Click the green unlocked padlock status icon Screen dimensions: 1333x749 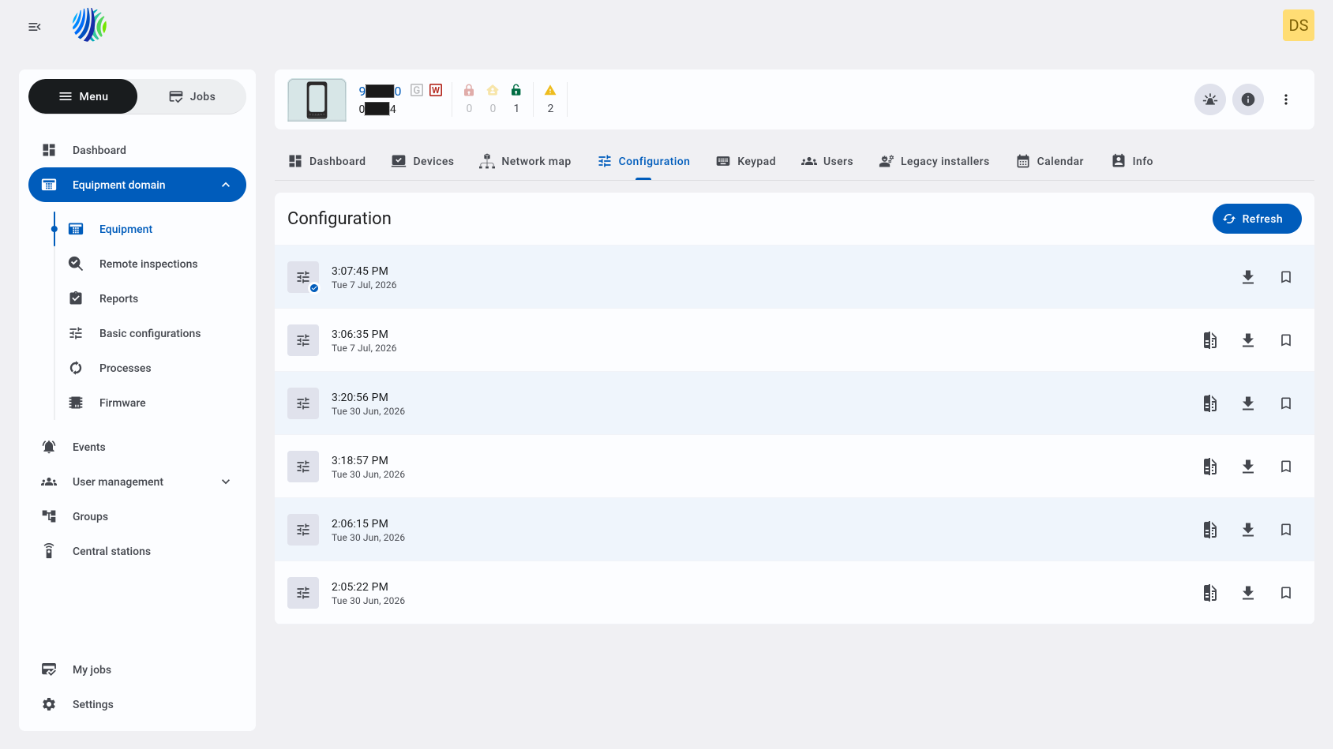(x=516, y=90)
